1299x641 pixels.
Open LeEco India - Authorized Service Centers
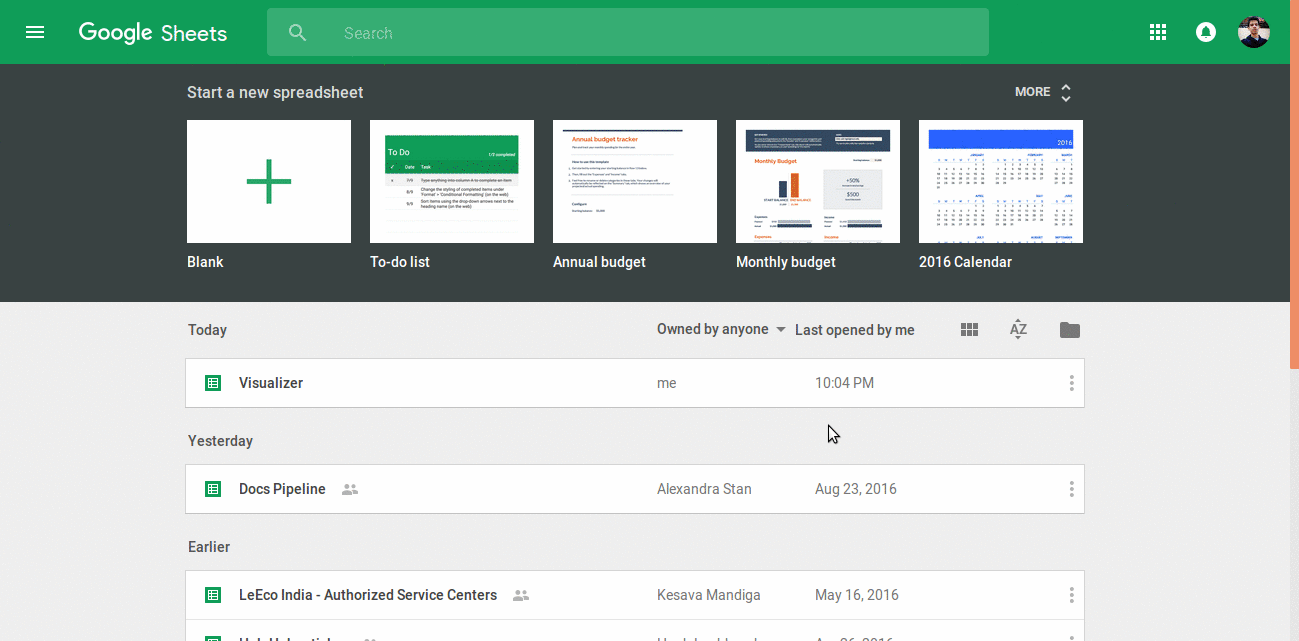635,595
